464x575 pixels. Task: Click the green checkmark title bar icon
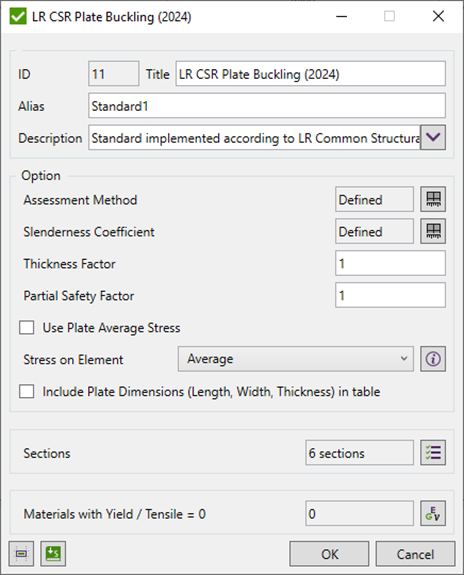tap(18, 17)
